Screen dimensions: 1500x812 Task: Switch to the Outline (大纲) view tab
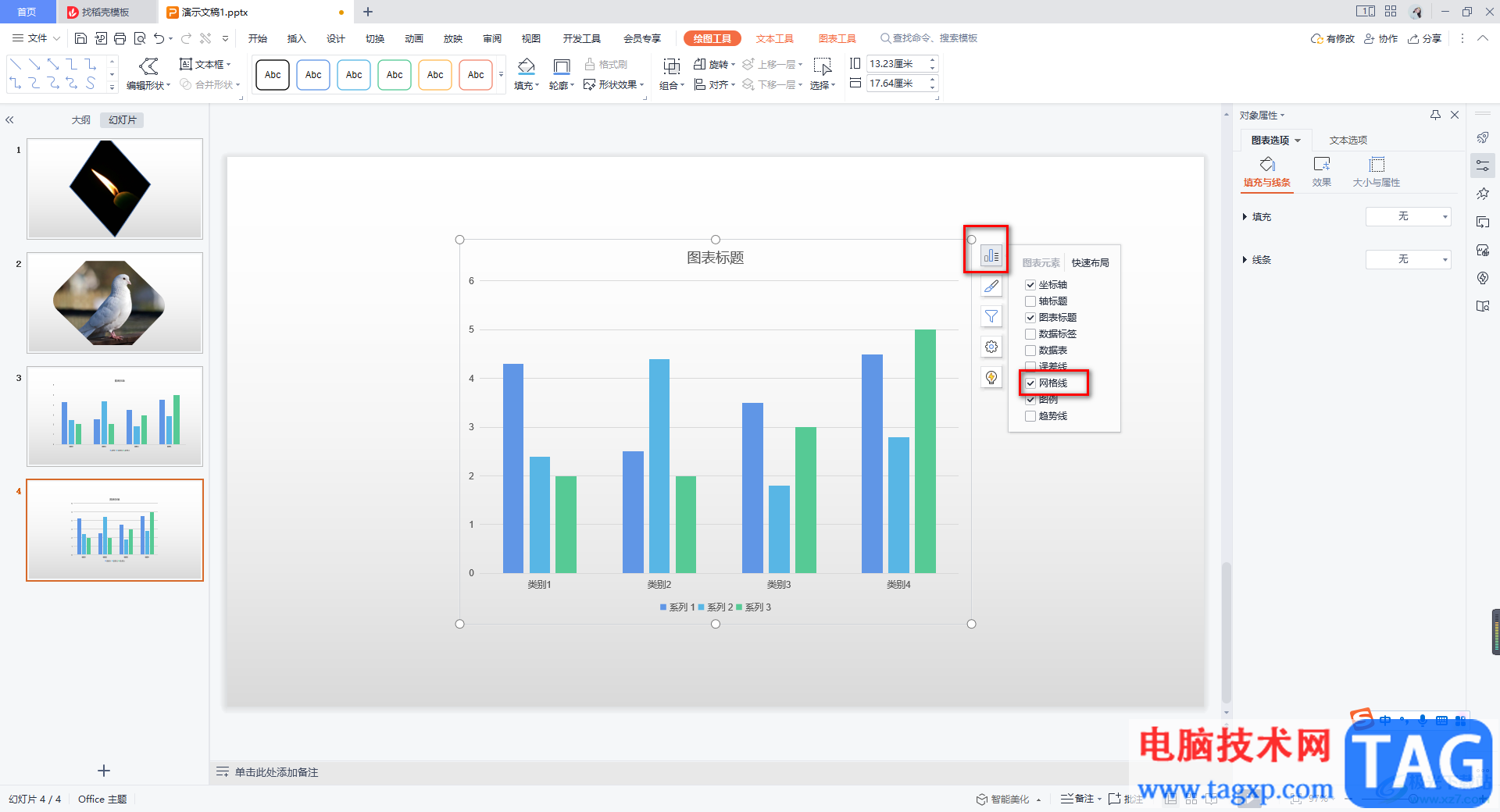coord(81,119)
